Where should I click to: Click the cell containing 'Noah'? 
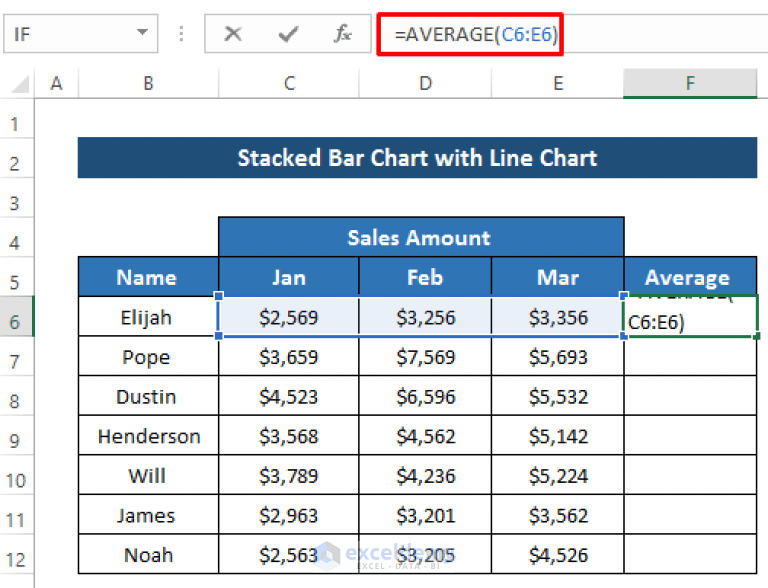[x=148, y=555]
